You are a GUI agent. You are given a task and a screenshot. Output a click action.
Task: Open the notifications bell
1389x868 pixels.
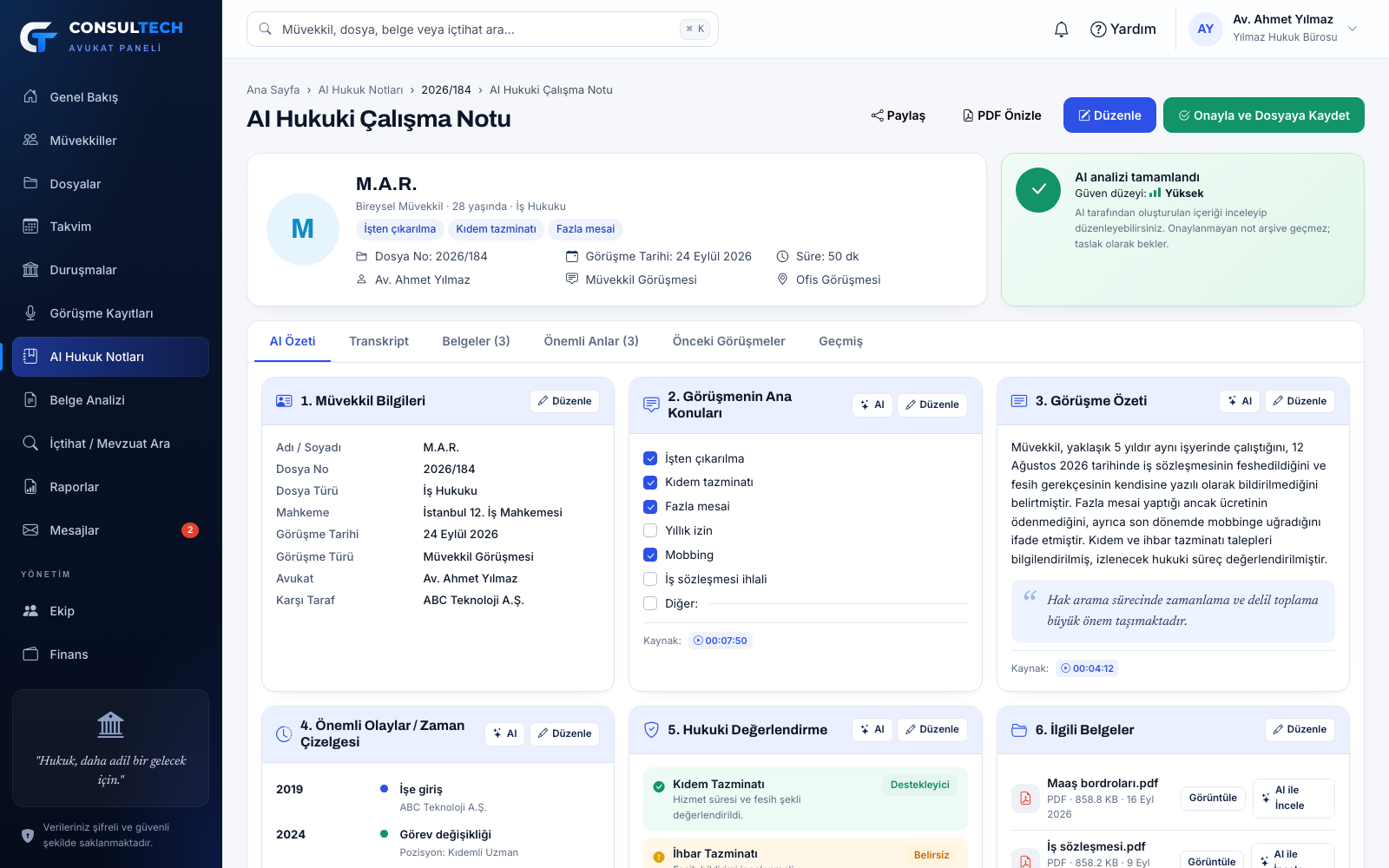pyautogui.click(x=1061, y=30)
